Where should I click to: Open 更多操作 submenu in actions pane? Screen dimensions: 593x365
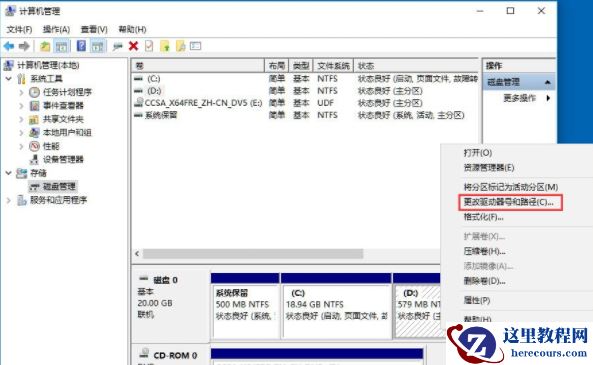click(519, 98)
